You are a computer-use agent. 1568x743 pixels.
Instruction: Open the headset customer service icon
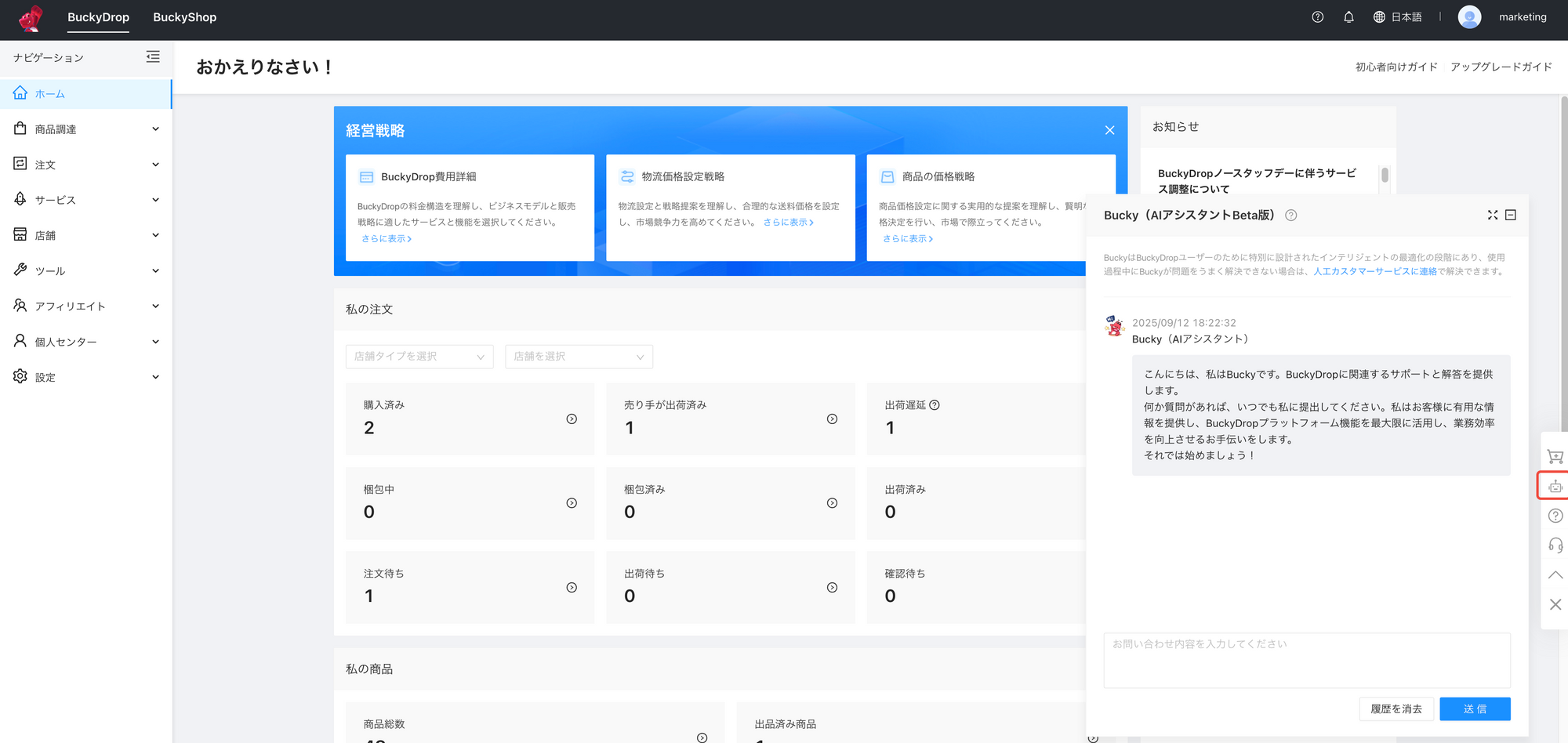tap(1555, 545)
